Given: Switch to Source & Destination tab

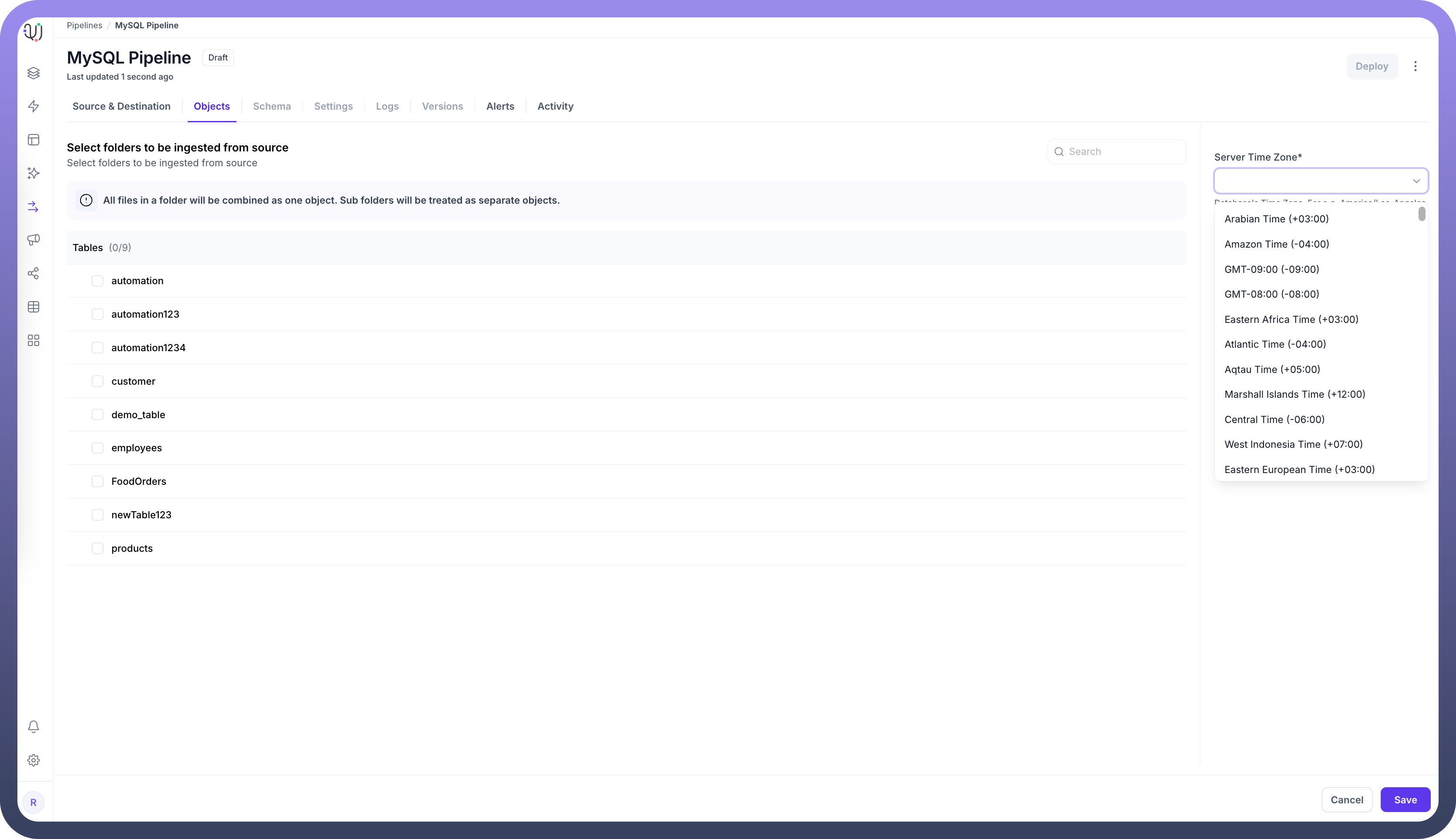Looking at the screenshot, I should [x=121, y=106].
